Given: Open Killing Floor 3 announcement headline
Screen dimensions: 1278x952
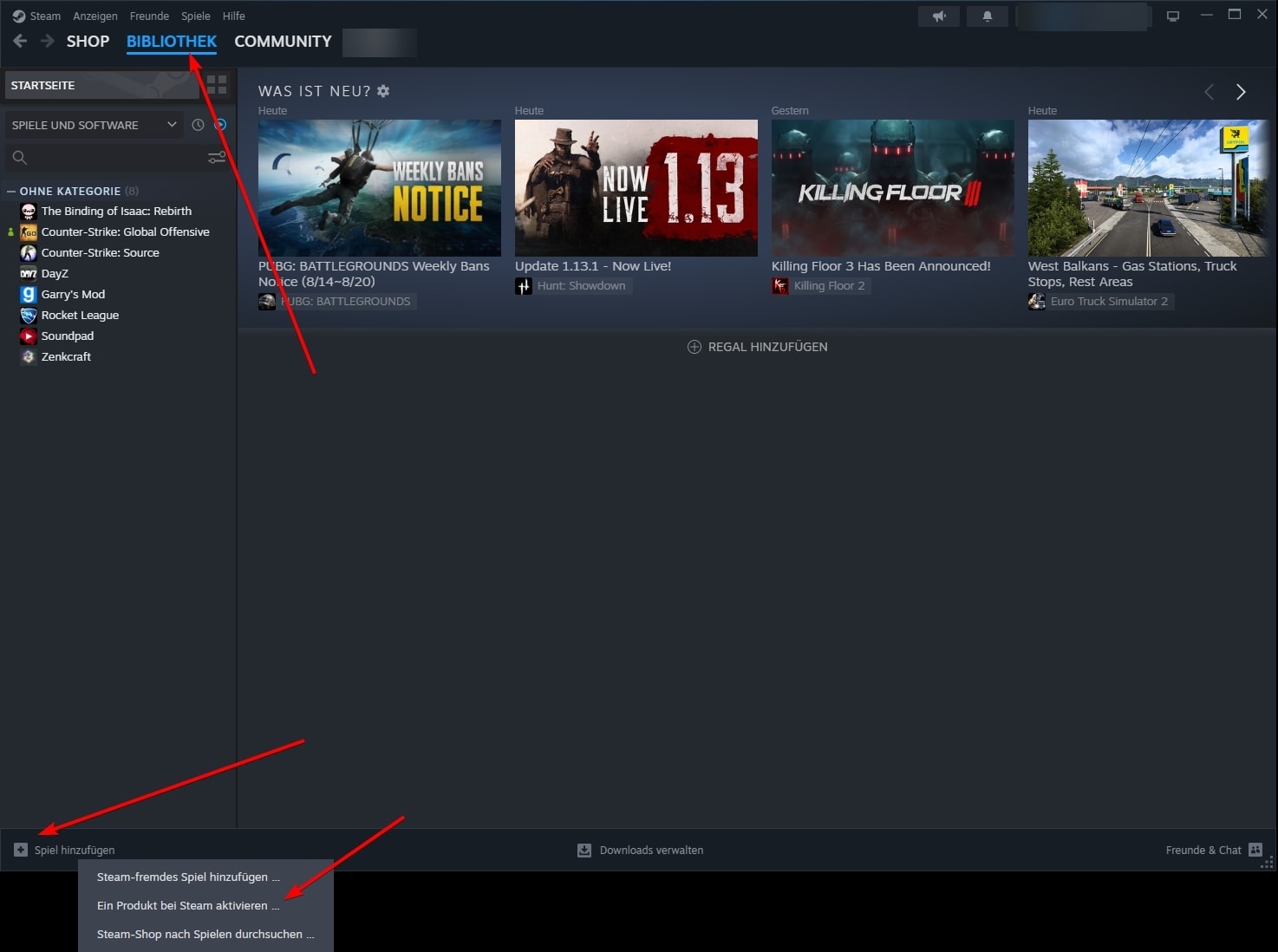Looking at the screenshot, I should click(881, 266).
